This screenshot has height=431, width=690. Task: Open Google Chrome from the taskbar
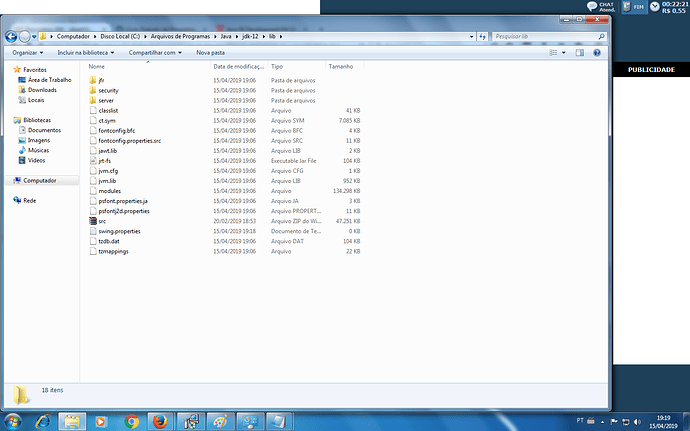point(131,422)
